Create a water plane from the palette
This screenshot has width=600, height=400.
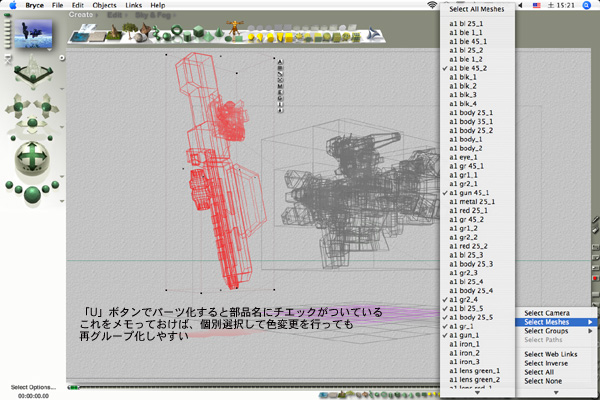coord(80,37)
